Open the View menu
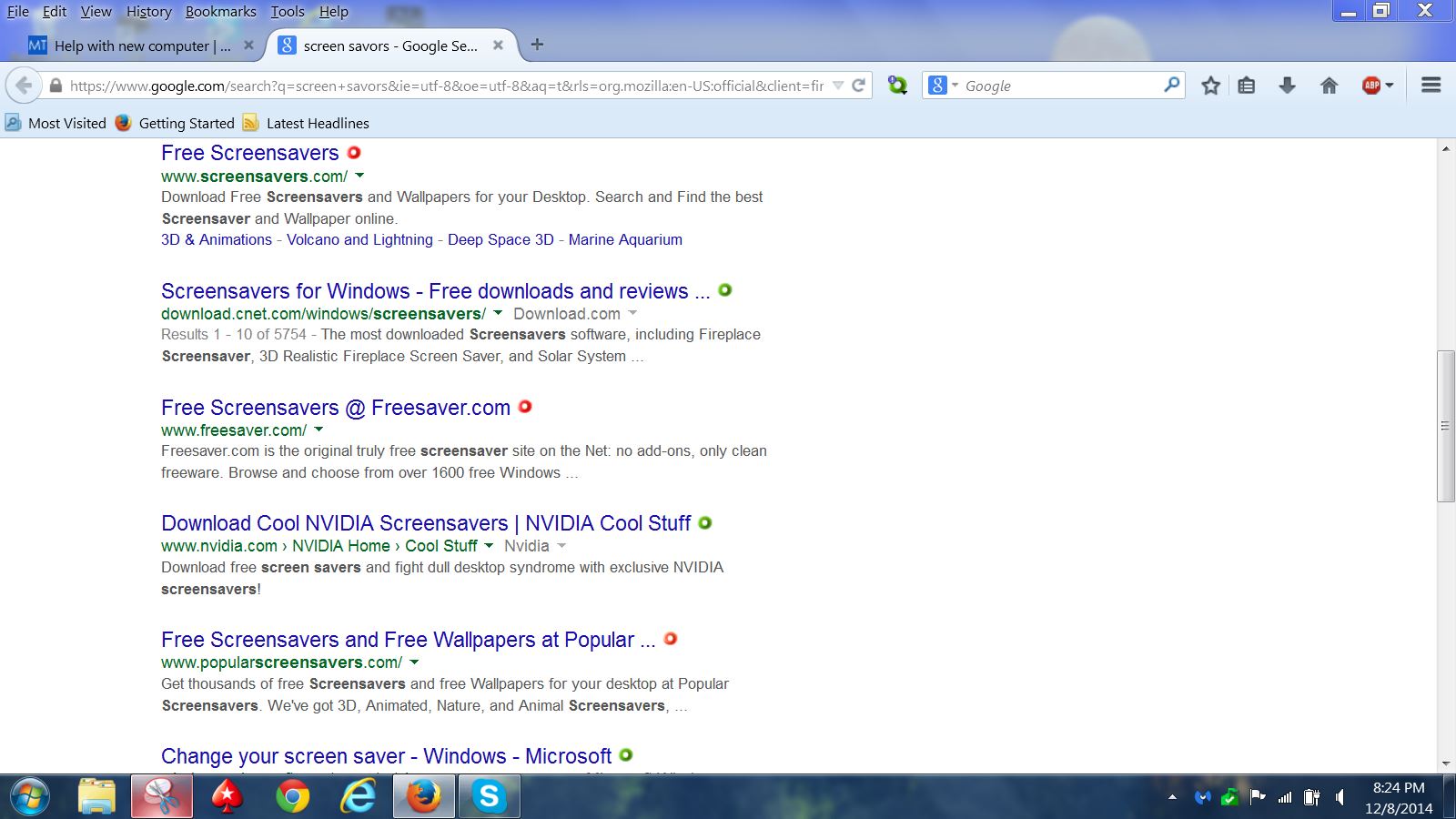This screenshot has height=819, width=1456. pos(96,12)
